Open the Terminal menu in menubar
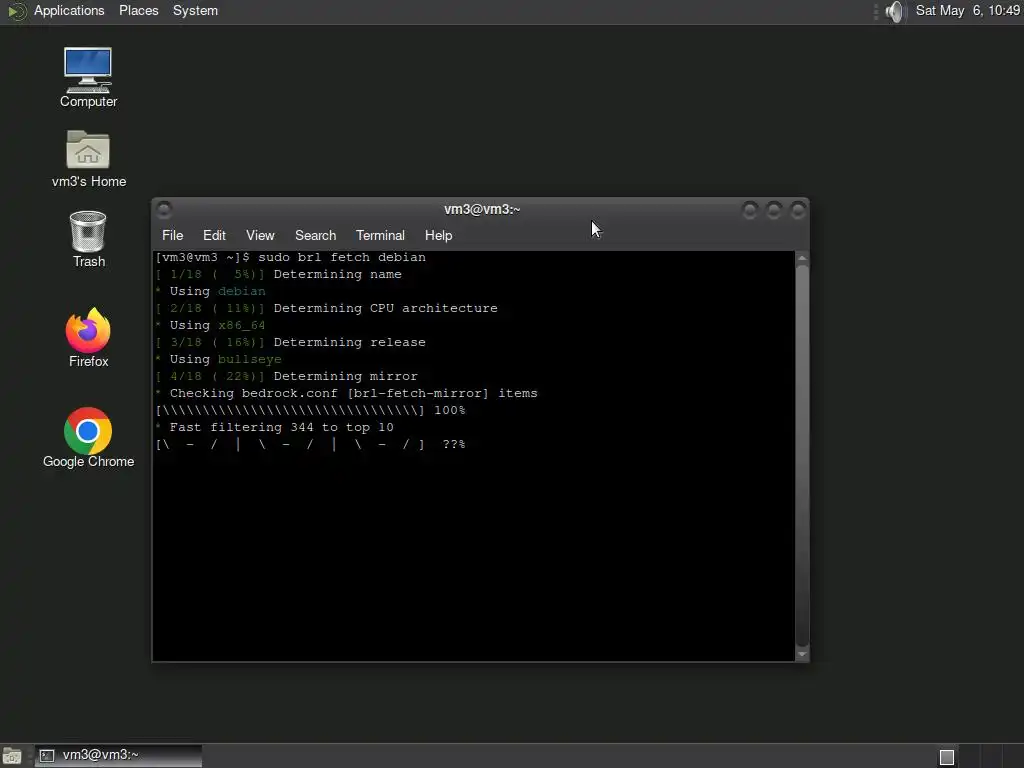This screenshot has width=1024, height=768. pos(380,236)
